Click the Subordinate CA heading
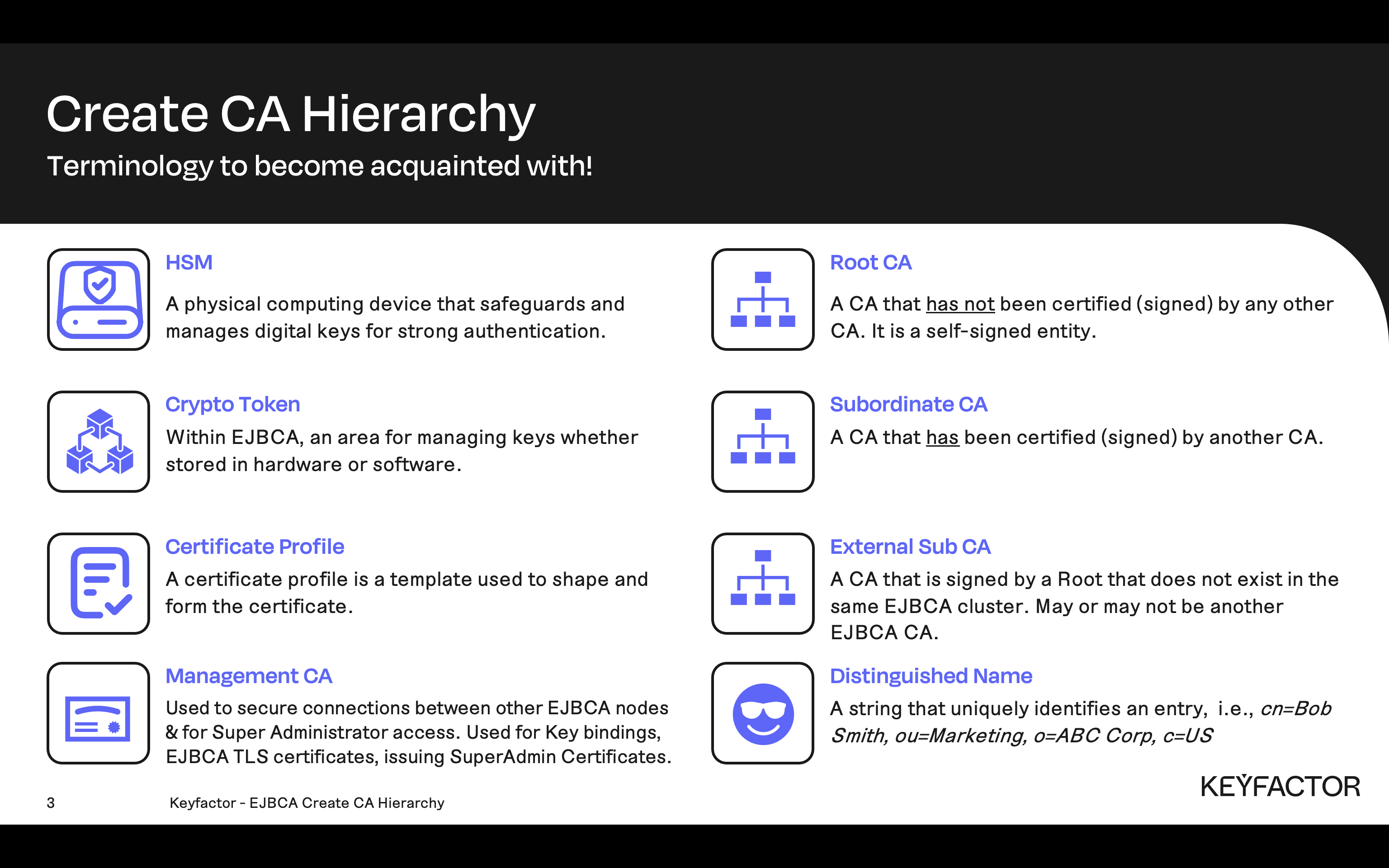 [x=908, y=404]
